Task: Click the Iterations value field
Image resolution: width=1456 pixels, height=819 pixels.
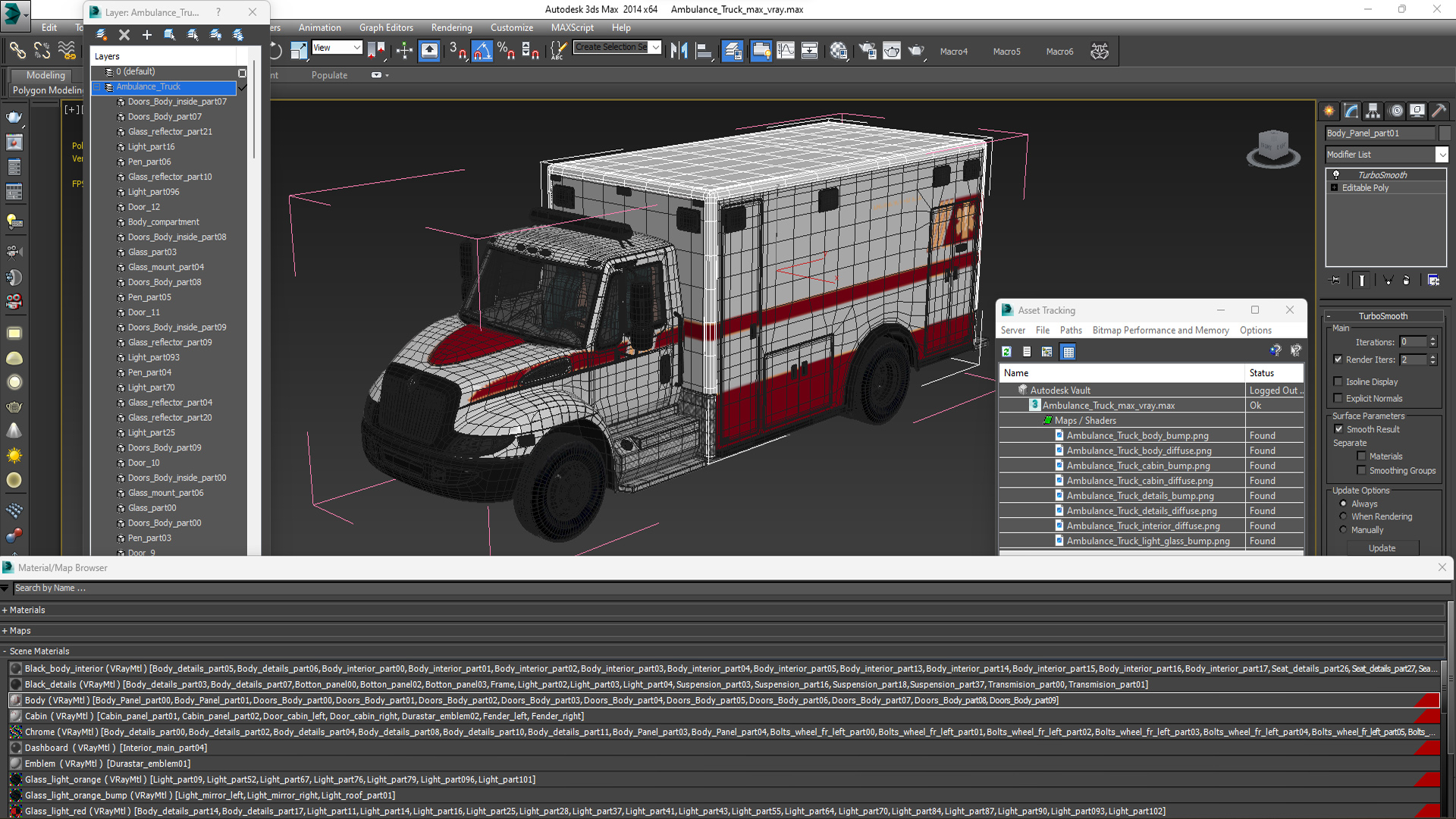Action: (1413, 342)
